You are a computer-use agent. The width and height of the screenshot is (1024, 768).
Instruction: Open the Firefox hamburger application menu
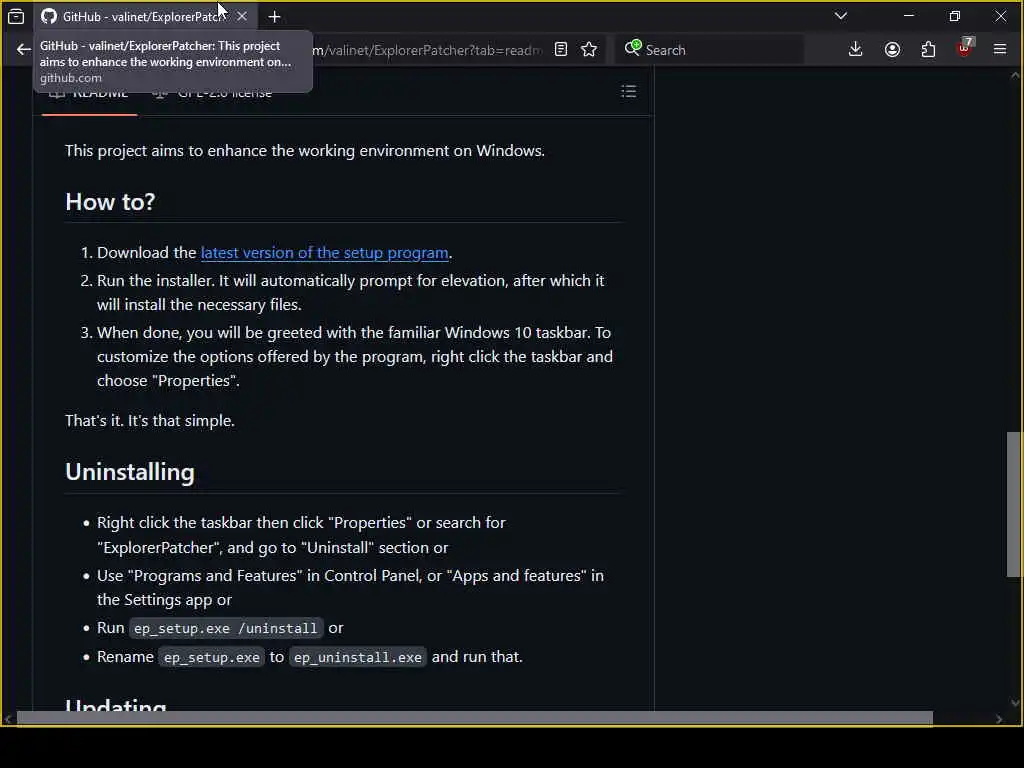coord(1000,50)
